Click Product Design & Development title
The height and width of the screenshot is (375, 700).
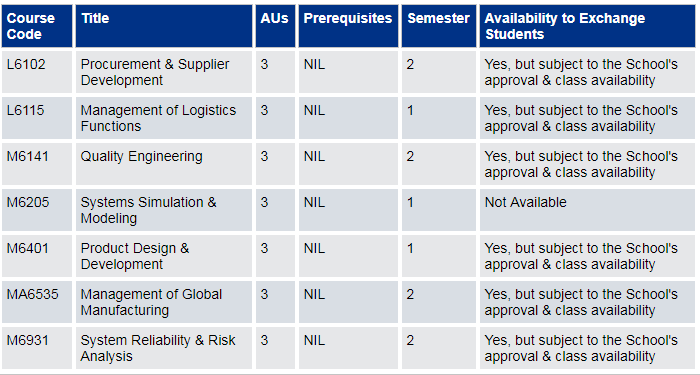135,256
